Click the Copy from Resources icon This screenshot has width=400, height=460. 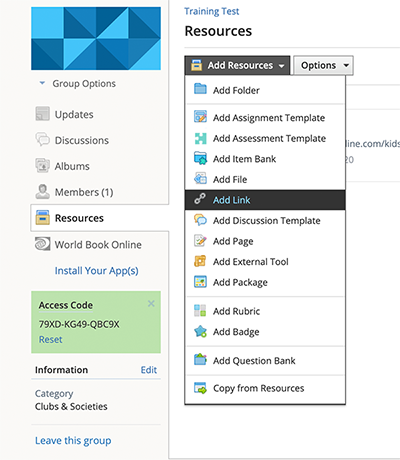[x=200, y=388]
